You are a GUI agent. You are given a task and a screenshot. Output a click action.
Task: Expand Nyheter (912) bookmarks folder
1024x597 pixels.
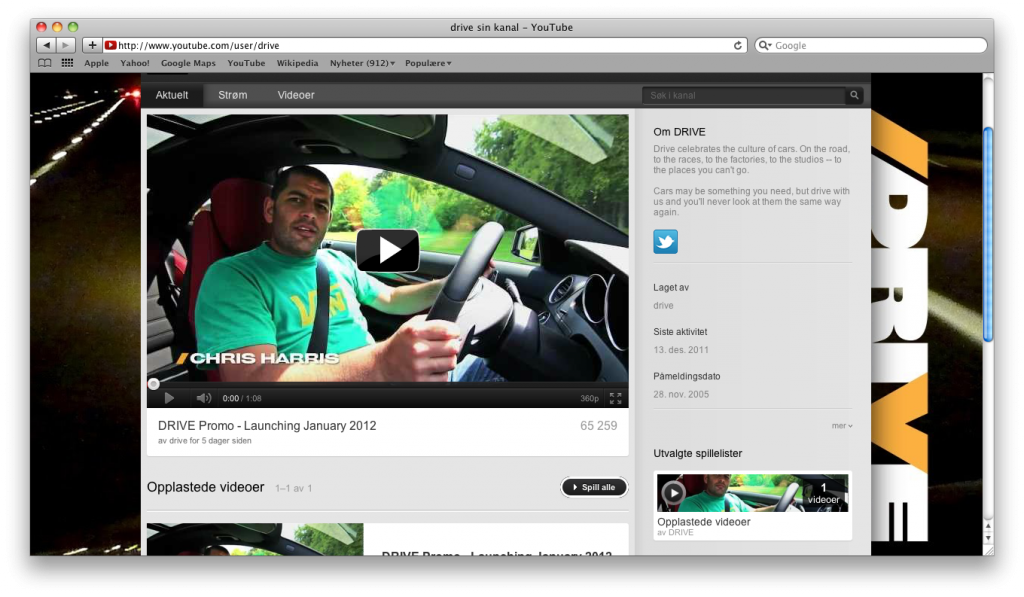click(x=362, y=63)
